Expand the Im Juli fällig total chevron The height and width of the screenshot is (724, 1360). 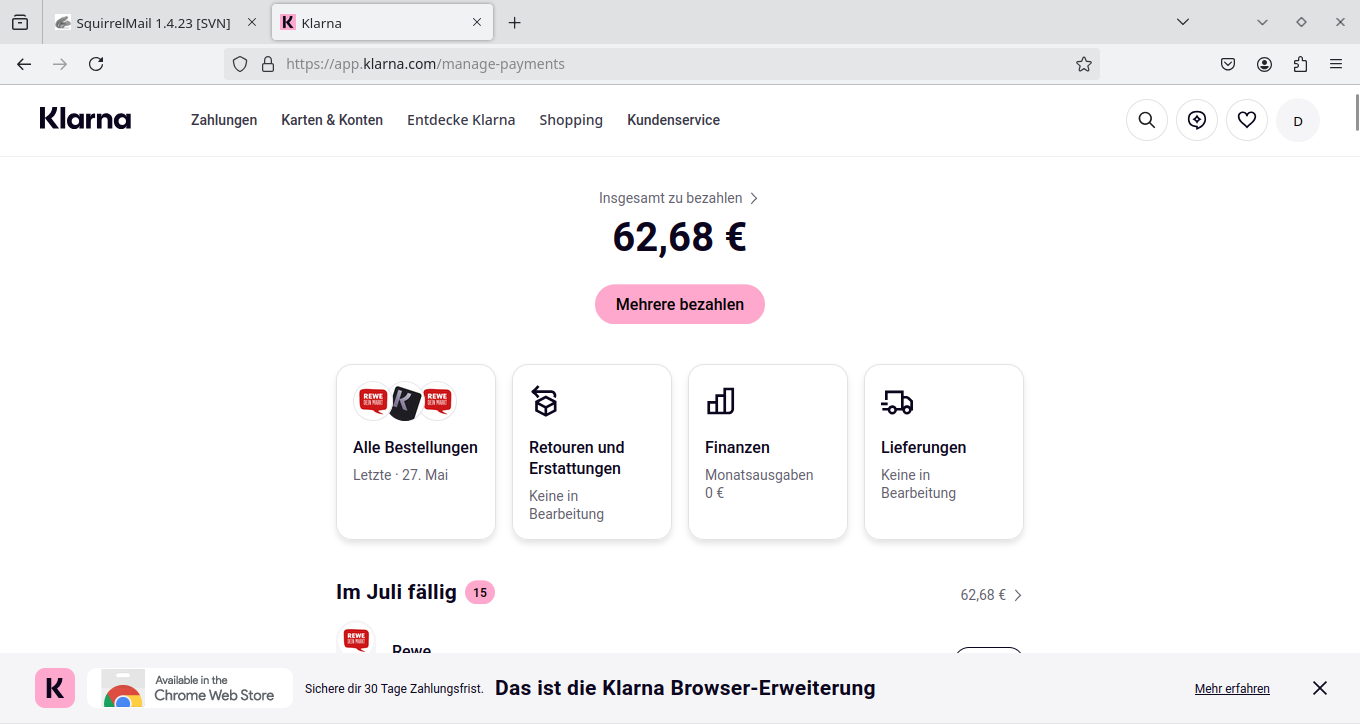1018,595
